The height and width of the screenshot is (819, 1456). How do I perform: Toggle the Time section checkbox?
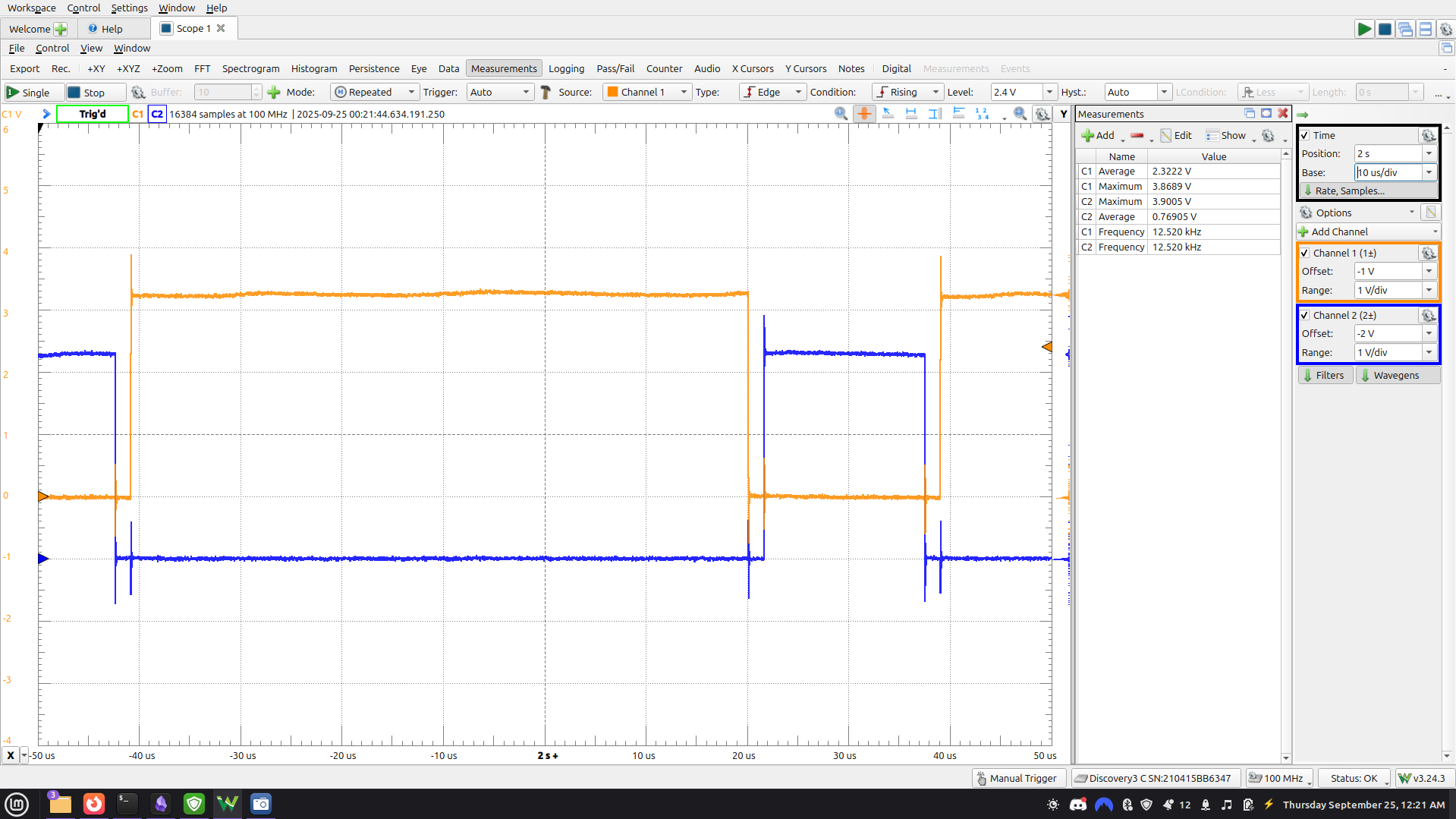click(1306, 135)
